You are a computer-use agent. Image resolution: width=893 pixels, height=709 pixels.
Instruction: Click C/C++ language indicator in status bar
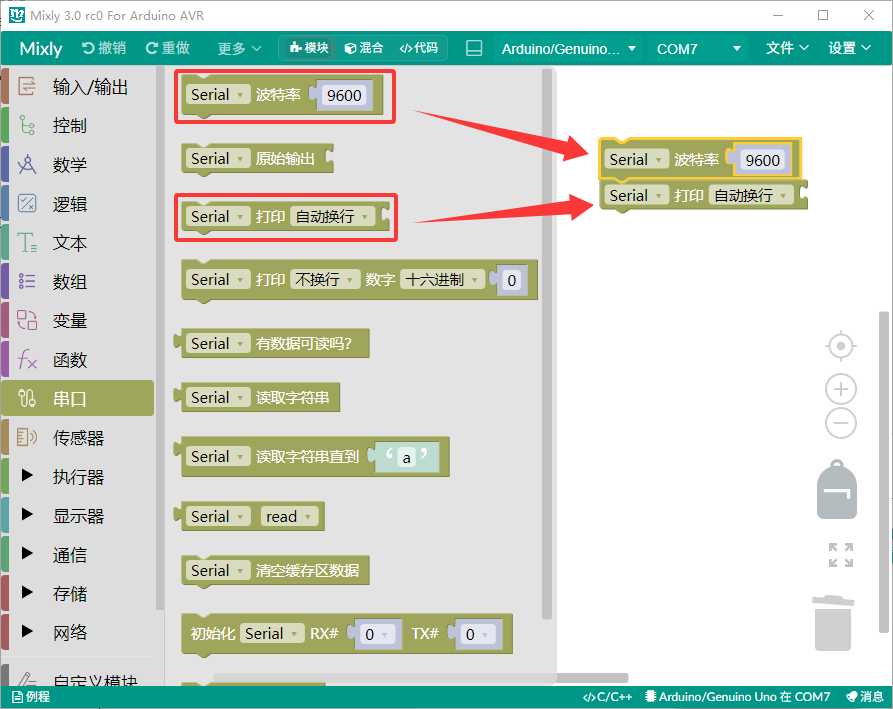pos(607,696)
